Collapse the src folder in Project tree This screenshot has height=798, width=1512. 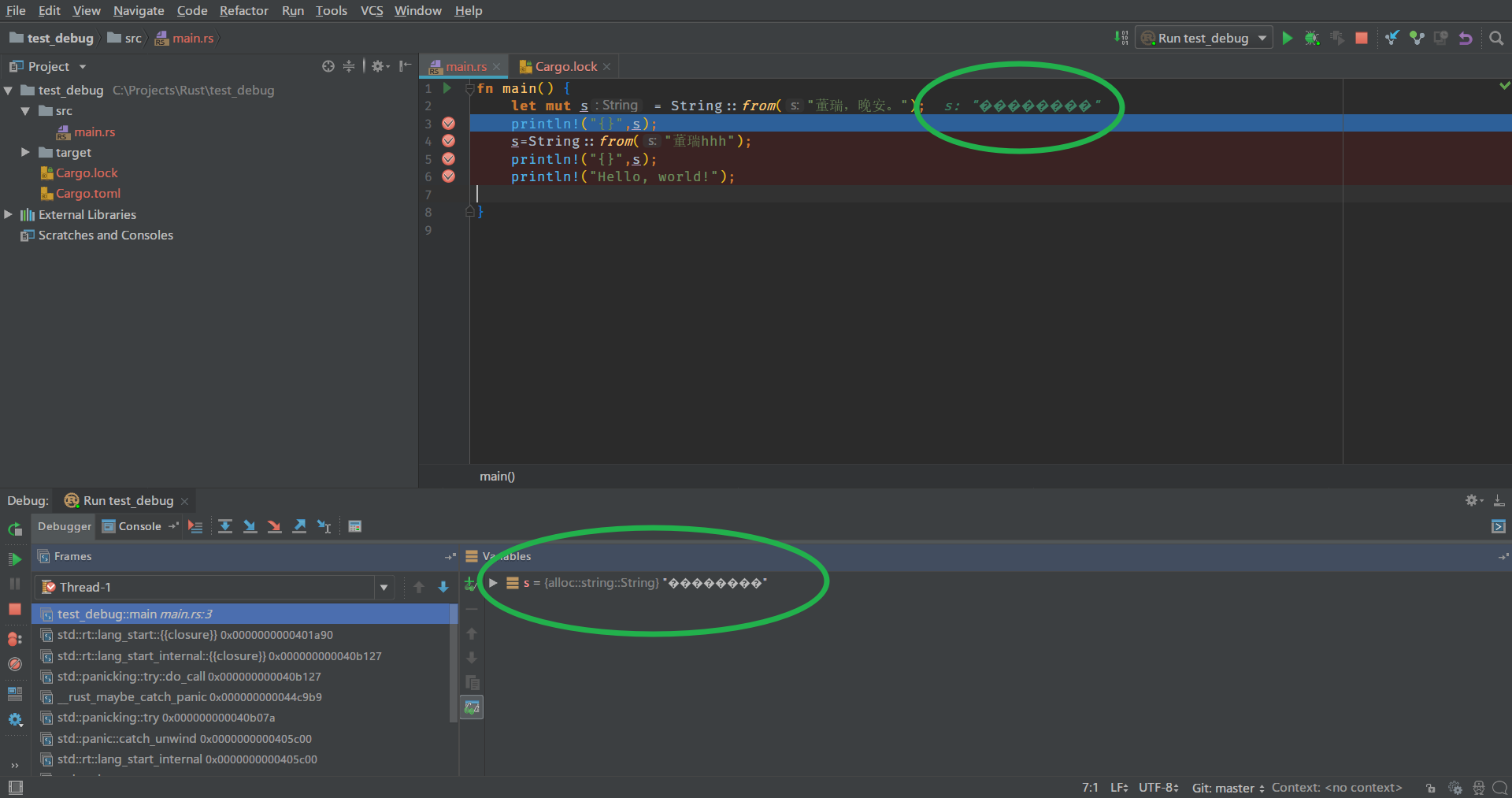[x=25, y=110]
